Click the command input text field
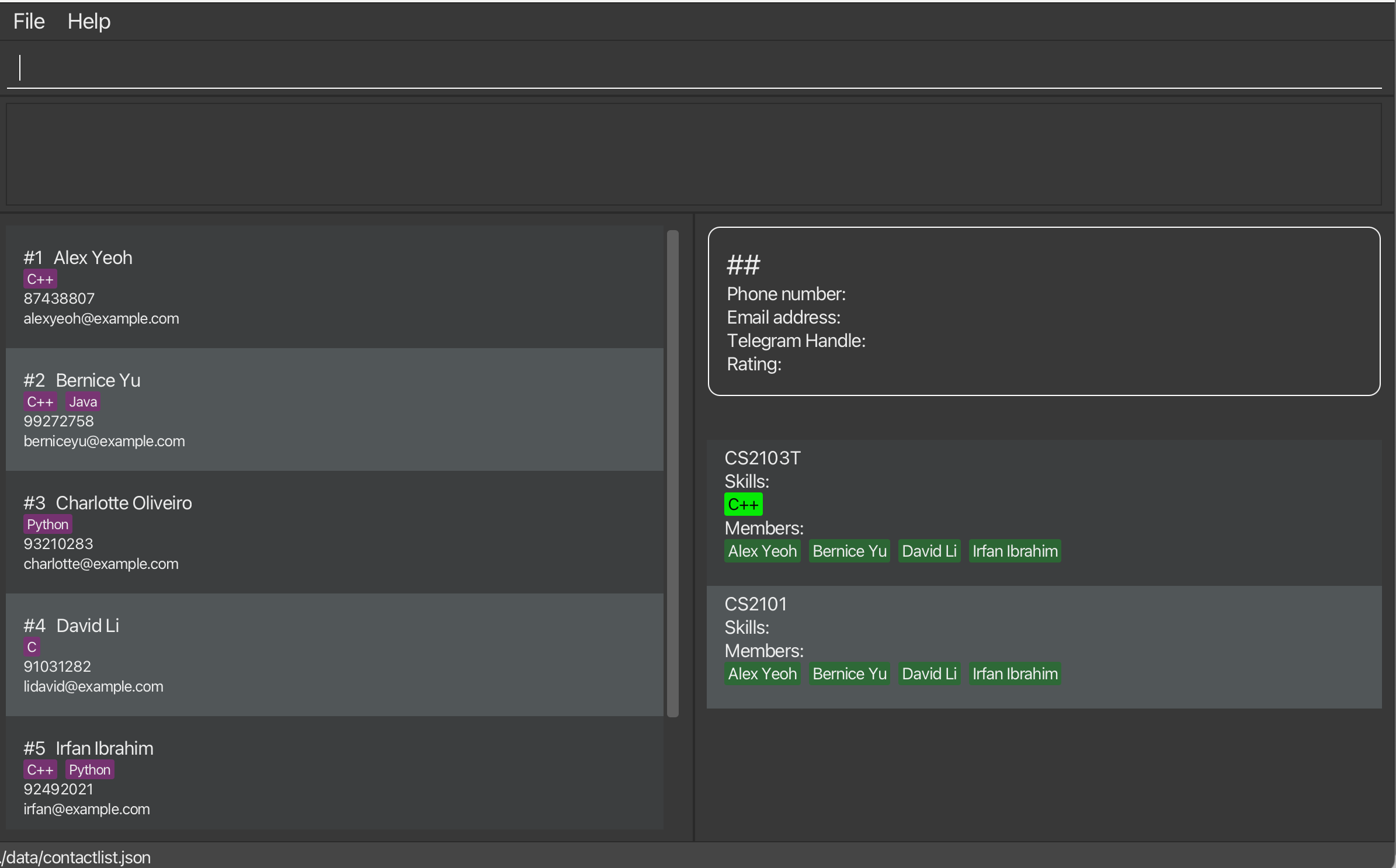The image size is (1396, 868). point(695,68)
